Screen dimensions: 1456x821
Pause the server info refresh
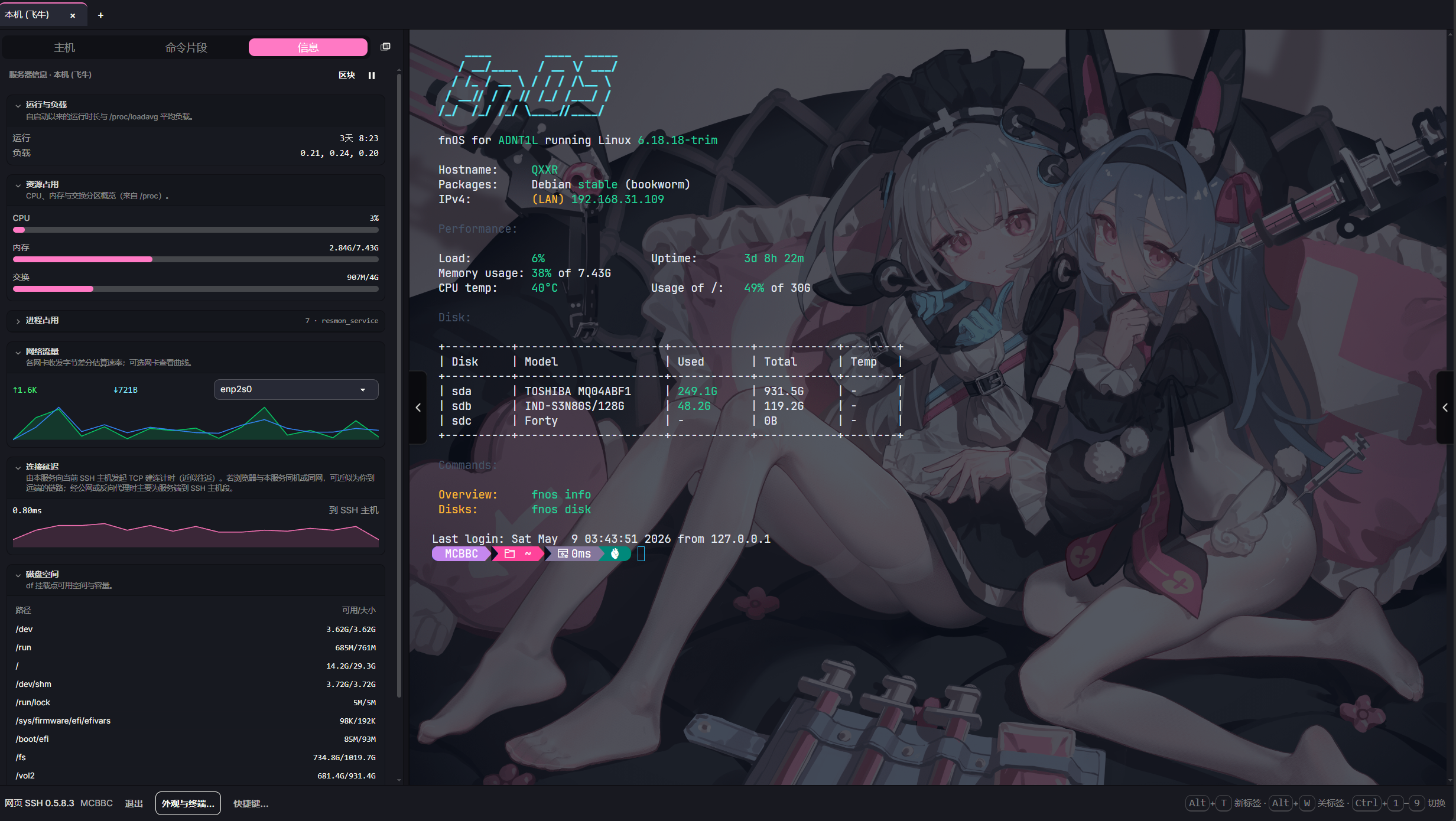tap(372, 76)
